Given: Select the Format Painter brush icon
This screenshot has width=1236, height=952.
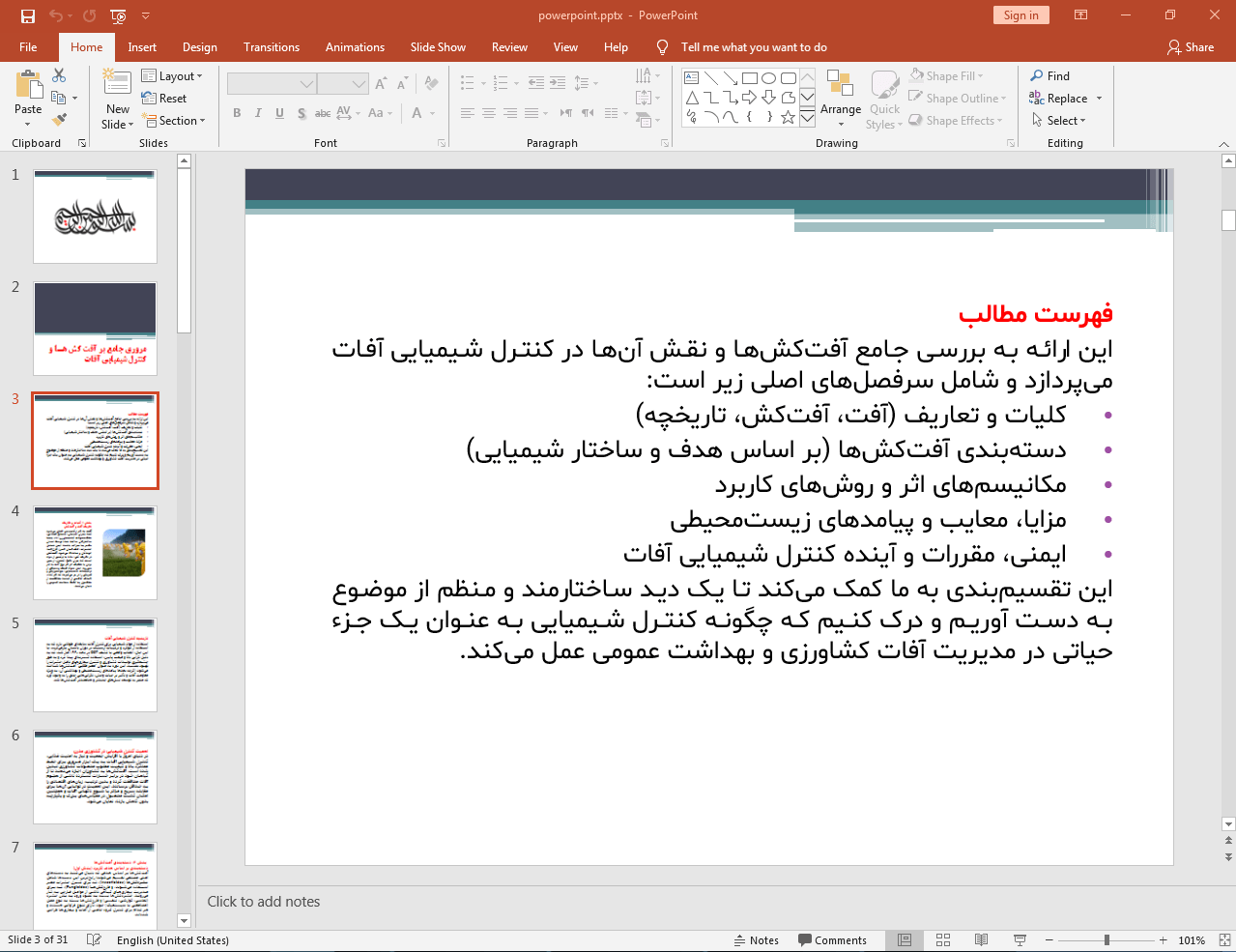Looking at the screenshot, I should click(x=59, y=120).
